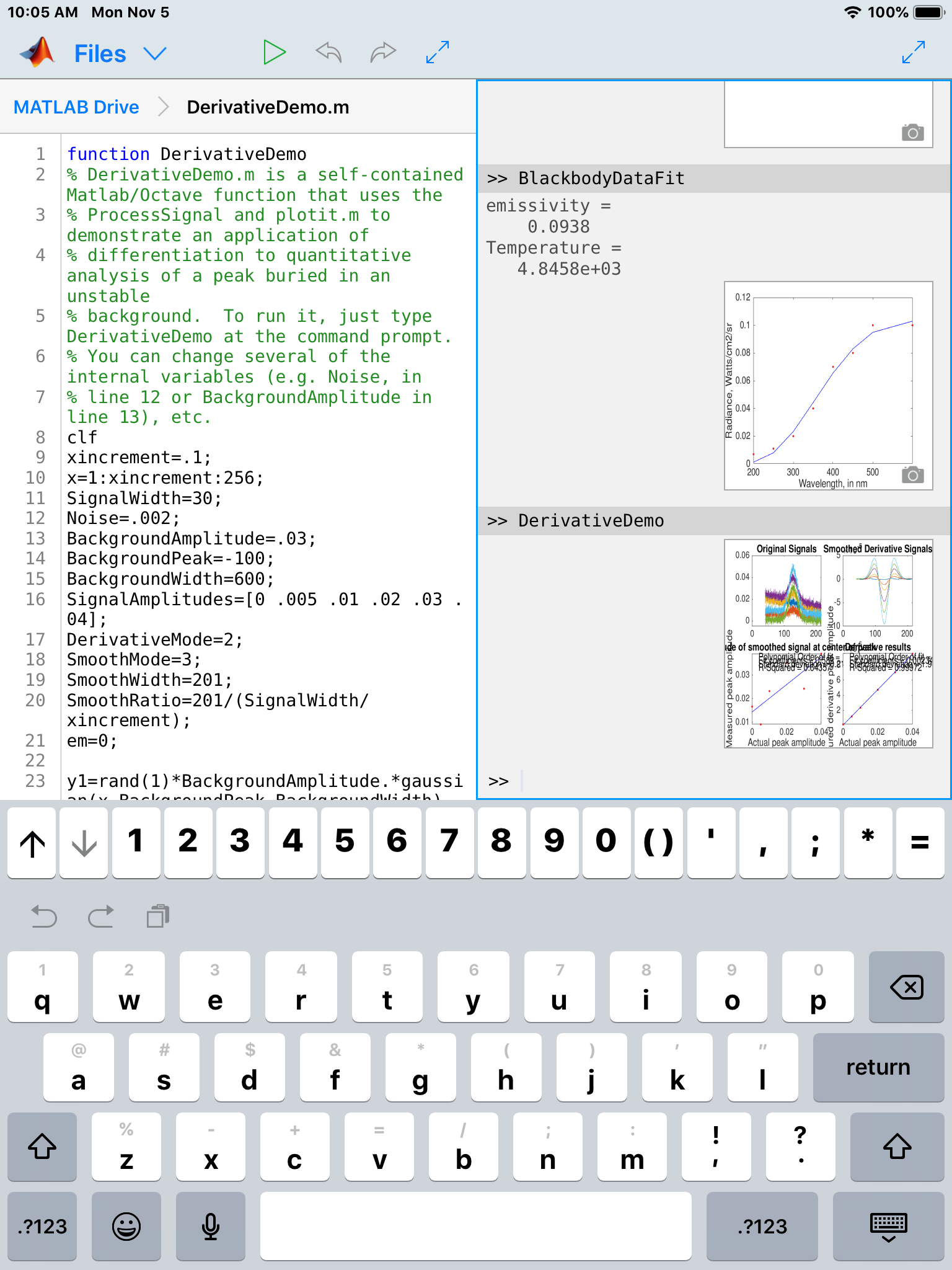952x1270 pixels.
Task: Navigate to MATLAB Drive breadcrumb
Action: pos(76,107)
